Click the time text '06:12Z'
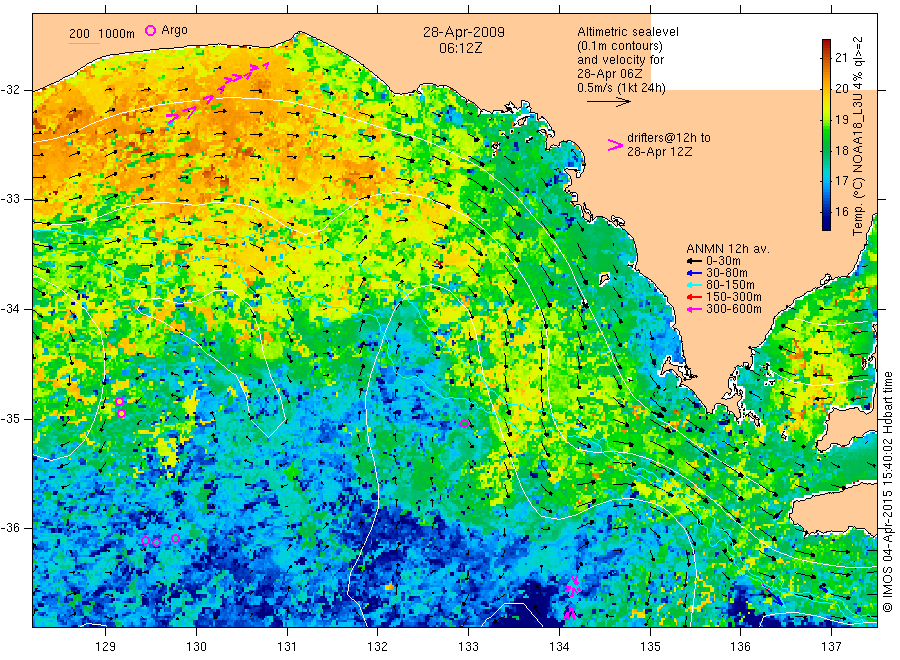The image size is (900, 660). pos(460,48)
